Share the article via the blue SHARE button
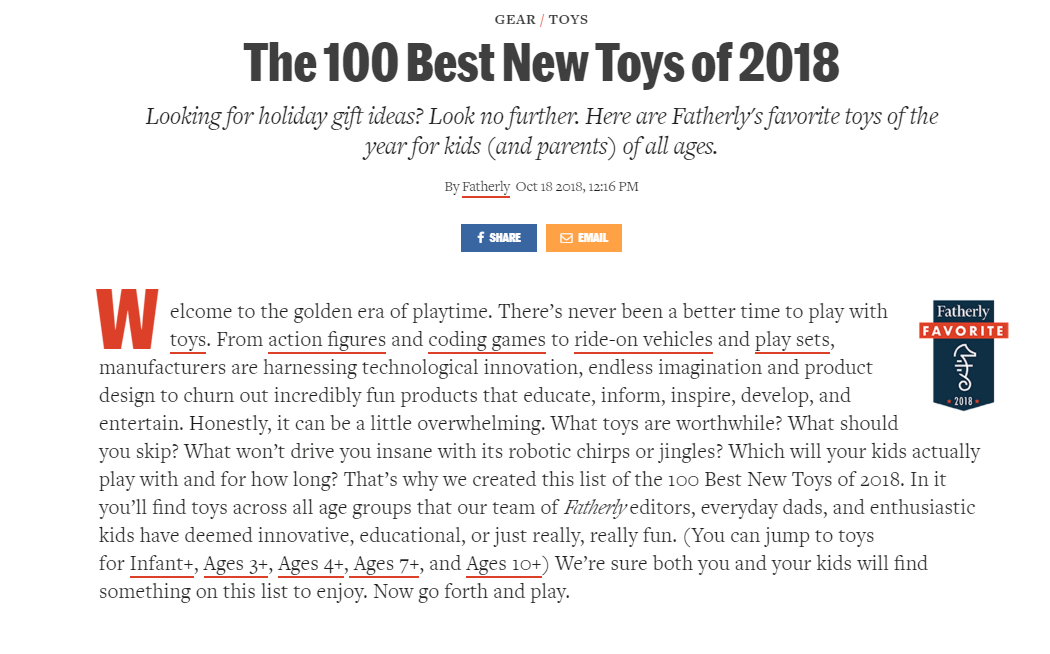The image size is (1050, 654). tap(499, 237)
